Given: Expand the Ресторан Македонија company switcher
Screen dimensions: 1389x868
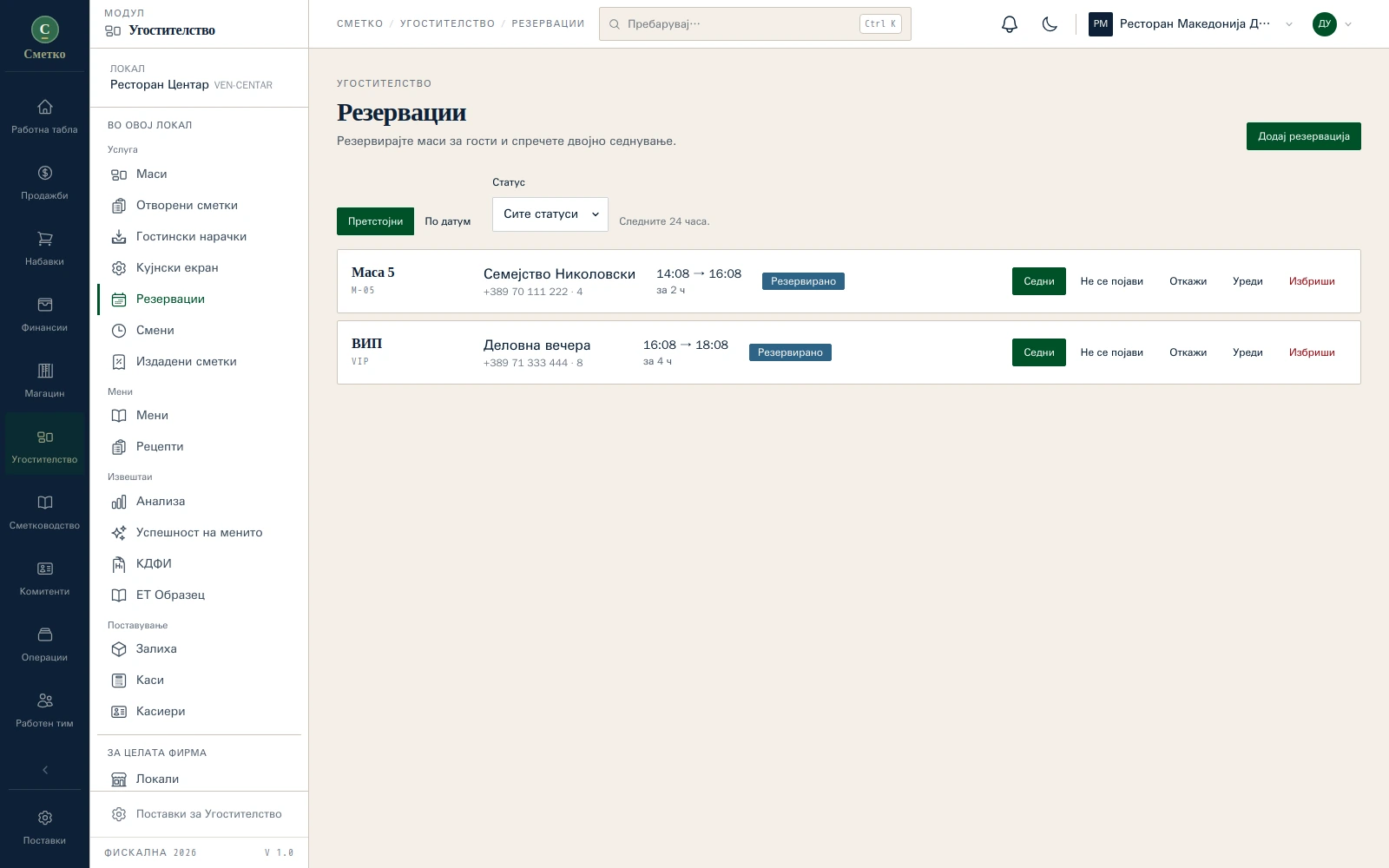Looking at the screenshot, I should (x=1191, y=24).
